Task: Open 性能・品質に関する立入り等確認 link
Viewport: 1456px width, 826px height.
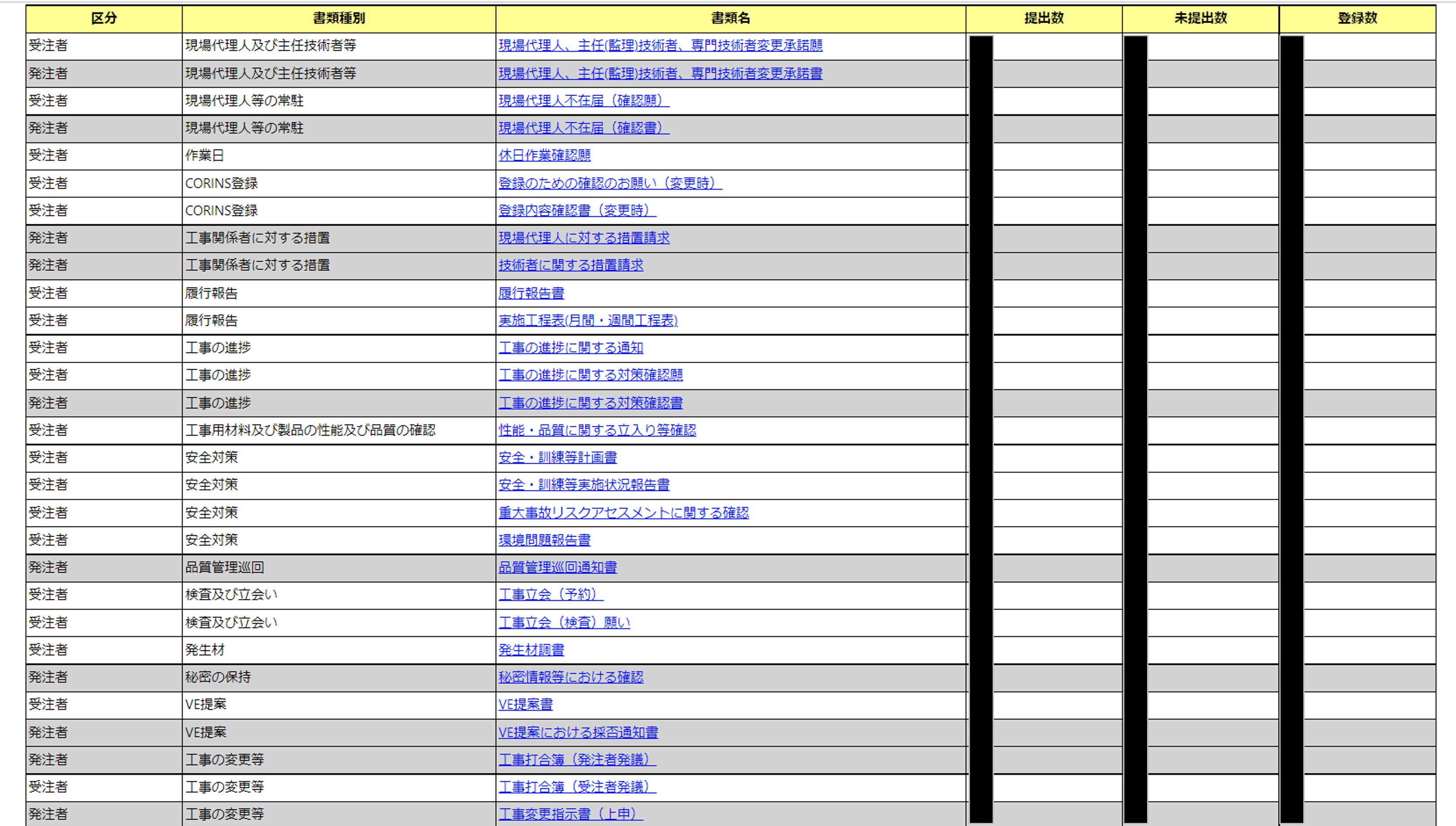Action: (597, 430)
